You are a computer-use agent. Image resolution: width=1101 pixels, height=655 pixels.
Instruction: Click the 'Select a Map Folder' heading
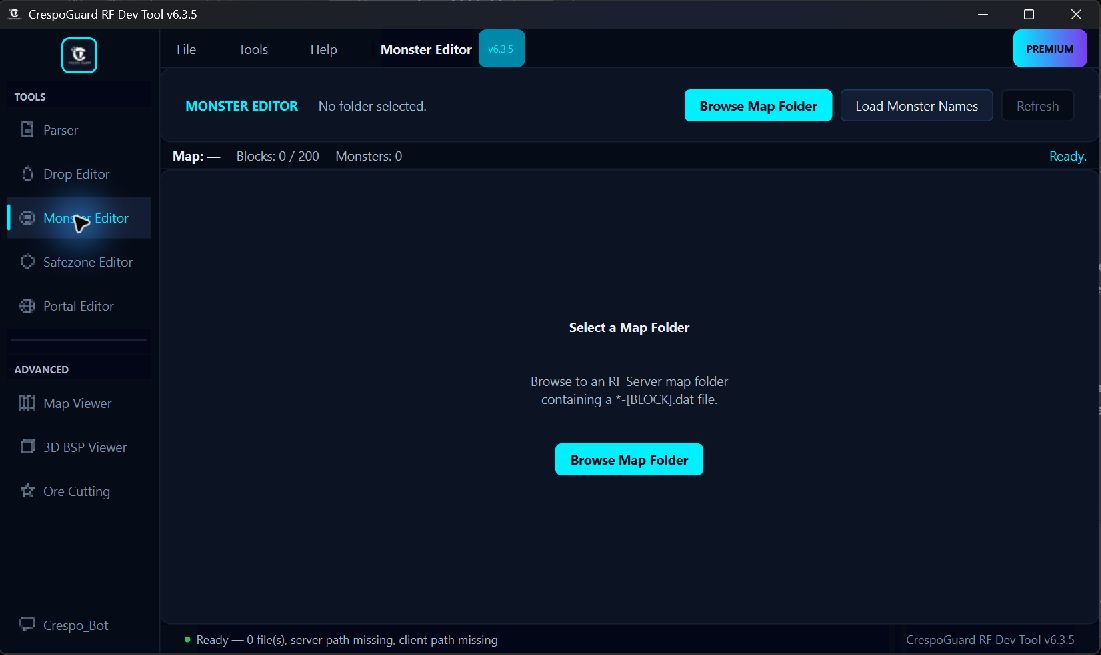click(x=628, y=327)
